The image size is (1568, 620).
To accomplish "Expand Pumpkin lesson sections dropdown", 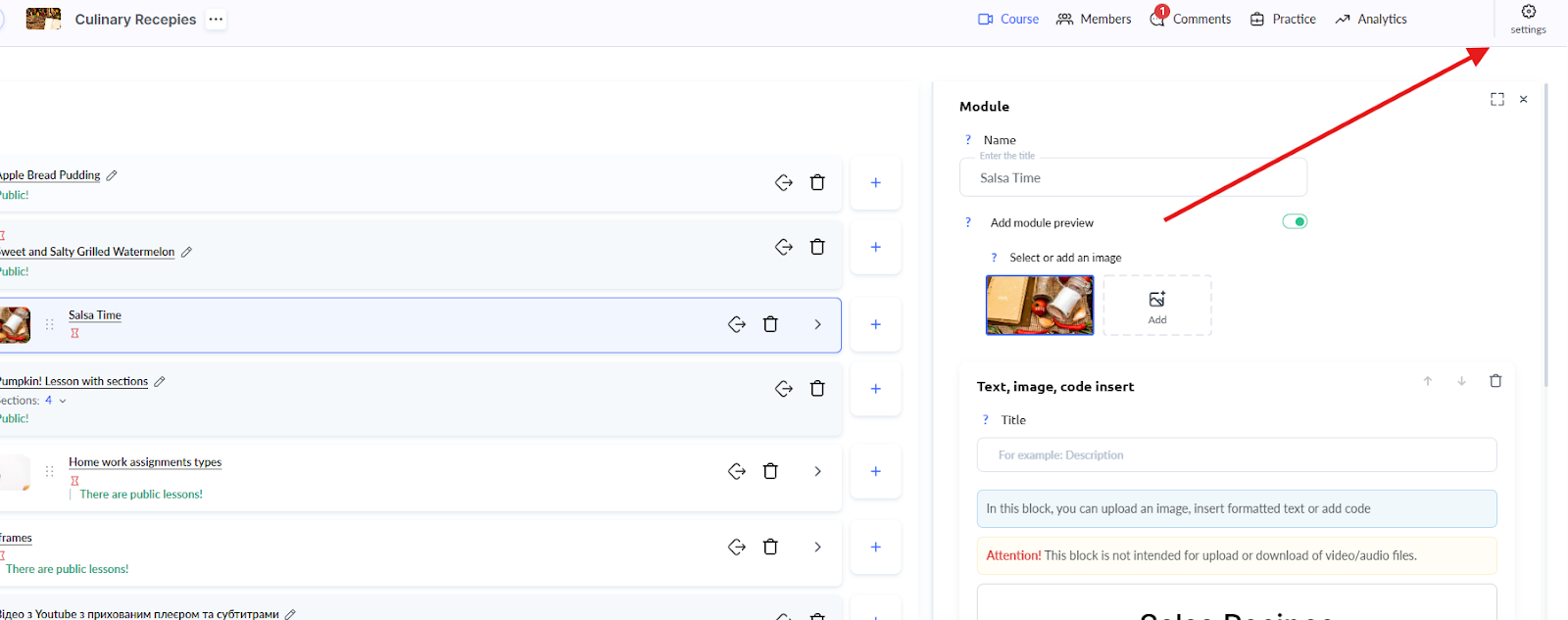I will click(x=63, y=401).
